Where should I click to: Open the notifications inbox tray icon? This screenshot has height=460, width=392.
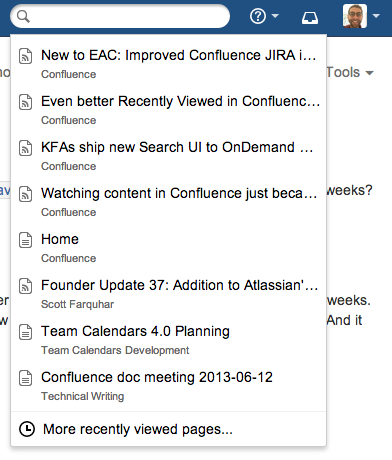coord(310,18)
